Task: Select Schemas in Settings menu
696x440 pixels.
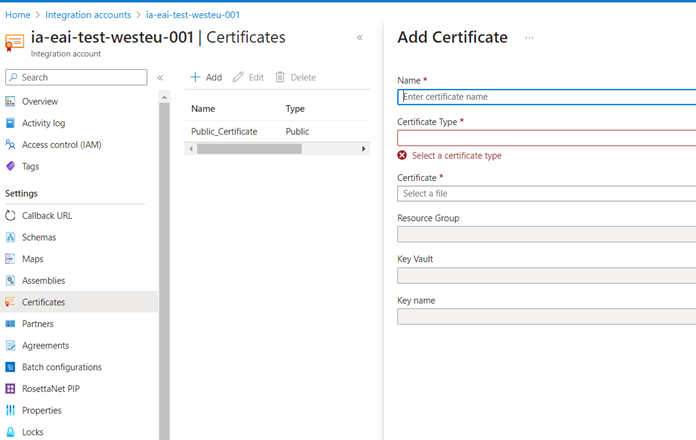Action: [39, 237]
